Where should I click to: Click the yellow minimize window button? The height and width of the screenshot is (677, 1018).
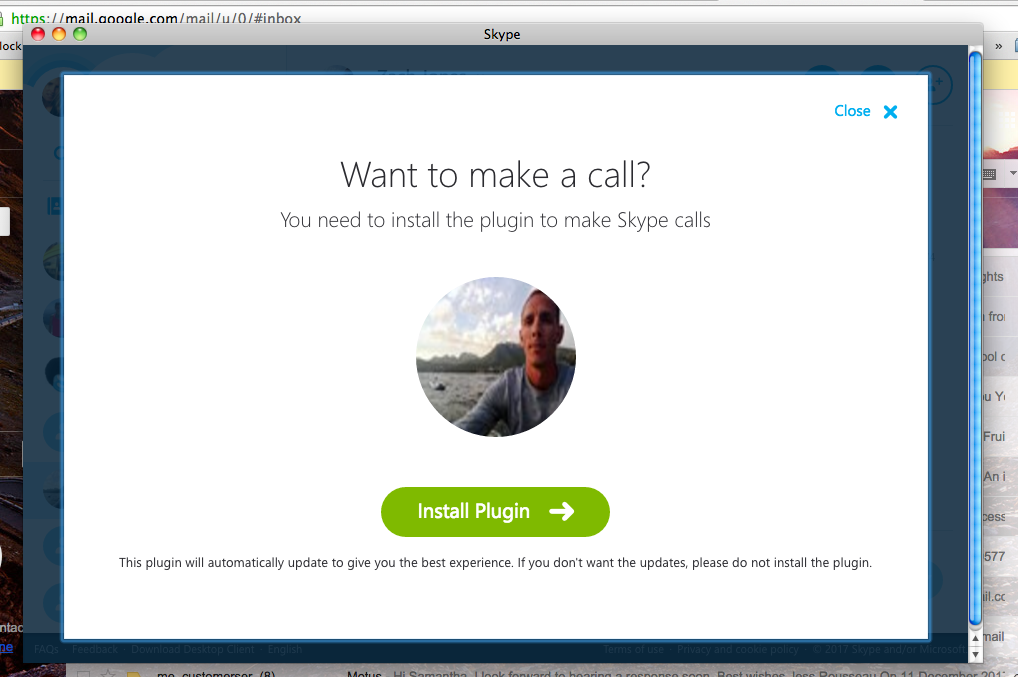pos(59,34)
